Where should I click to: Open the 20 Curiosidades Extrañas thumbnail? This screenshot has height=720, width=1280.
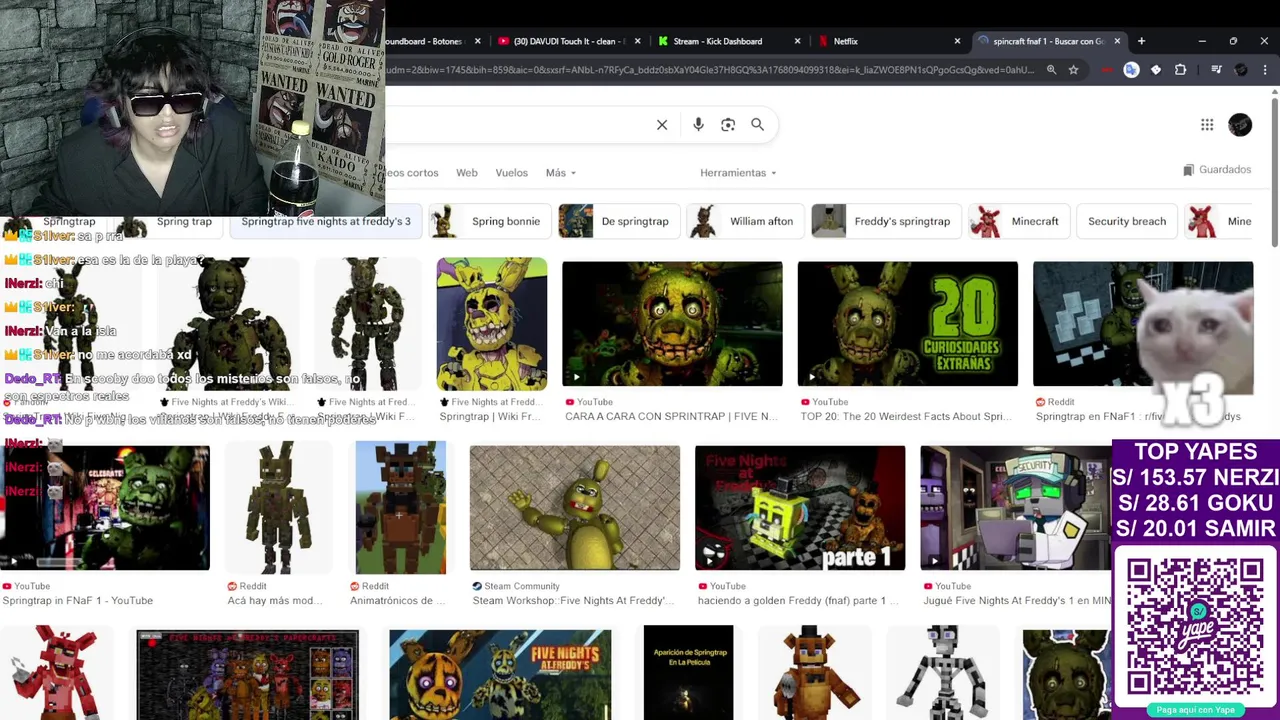click(x=907, y=324)
